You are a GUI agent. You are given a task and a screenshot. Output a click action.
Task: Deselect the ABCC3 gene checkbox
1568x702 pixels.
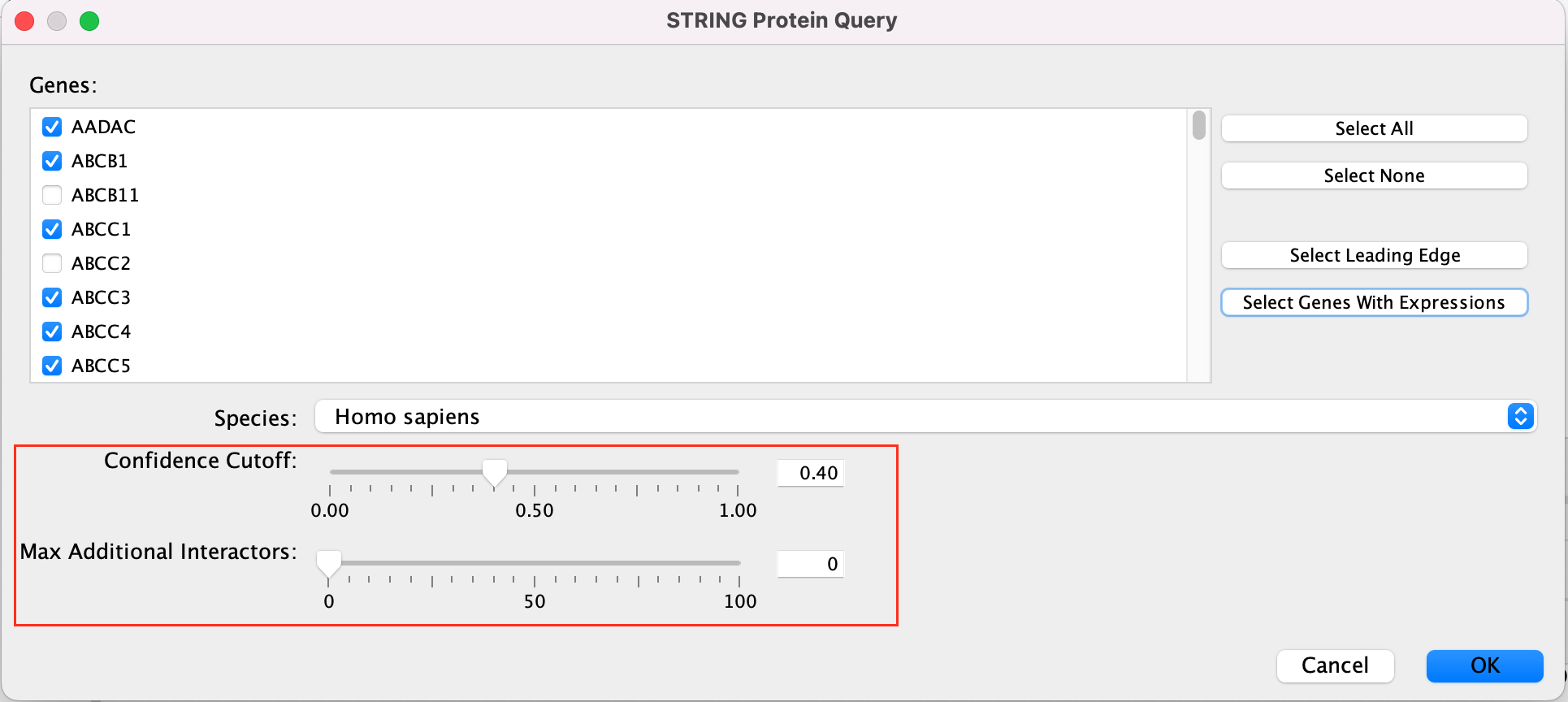[x=52, y=297]
